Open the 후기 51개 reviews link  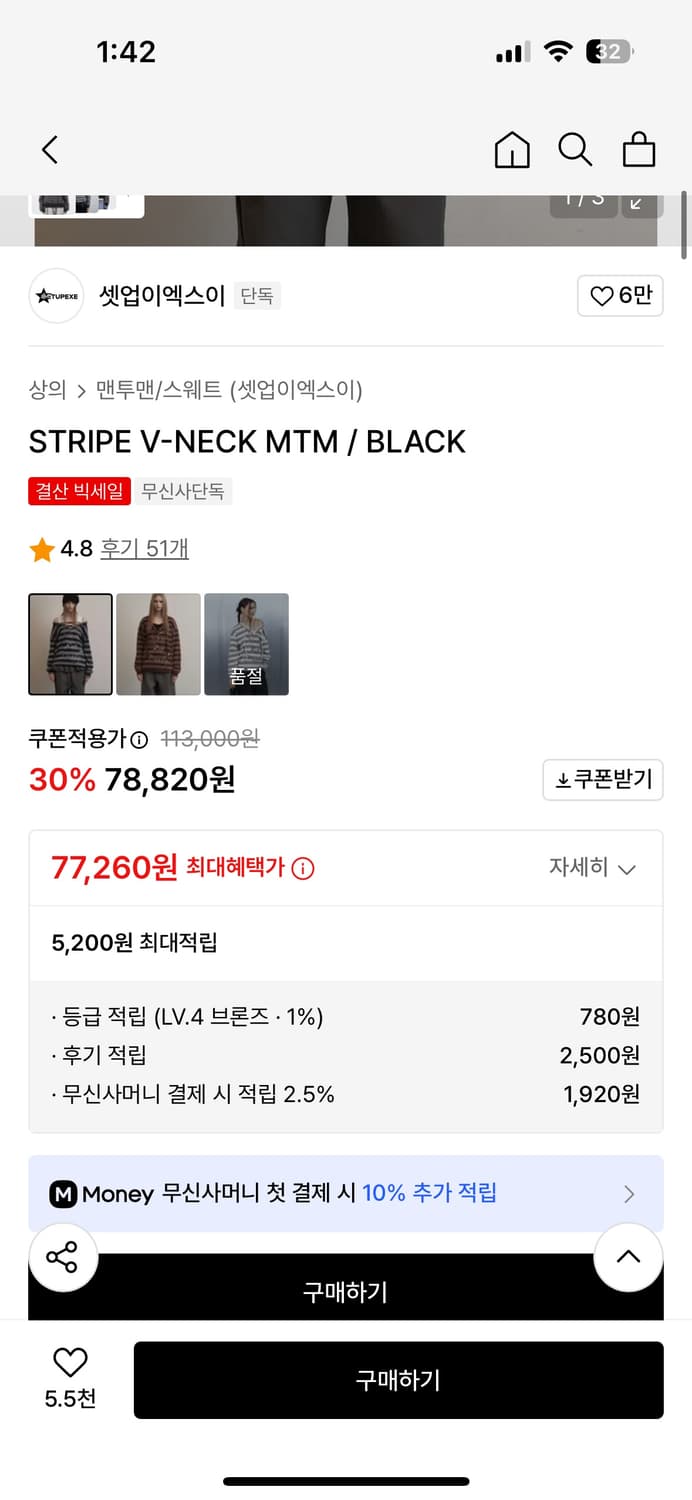(144, 549)
